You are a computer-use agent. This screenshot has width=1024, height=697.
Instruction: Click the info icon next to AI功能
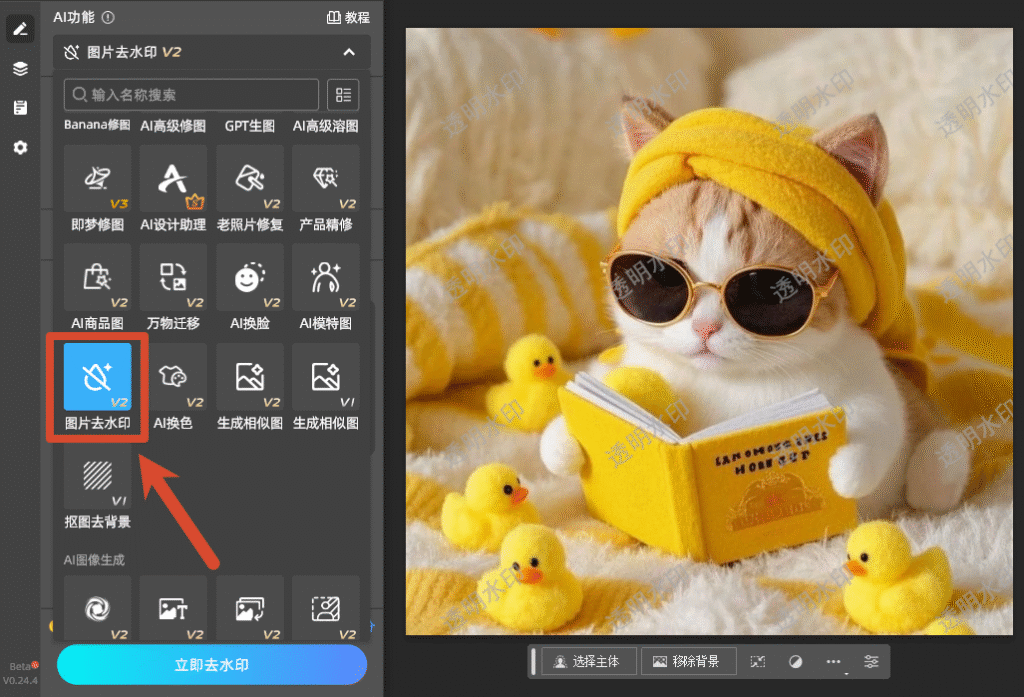(x=108, y=18)
